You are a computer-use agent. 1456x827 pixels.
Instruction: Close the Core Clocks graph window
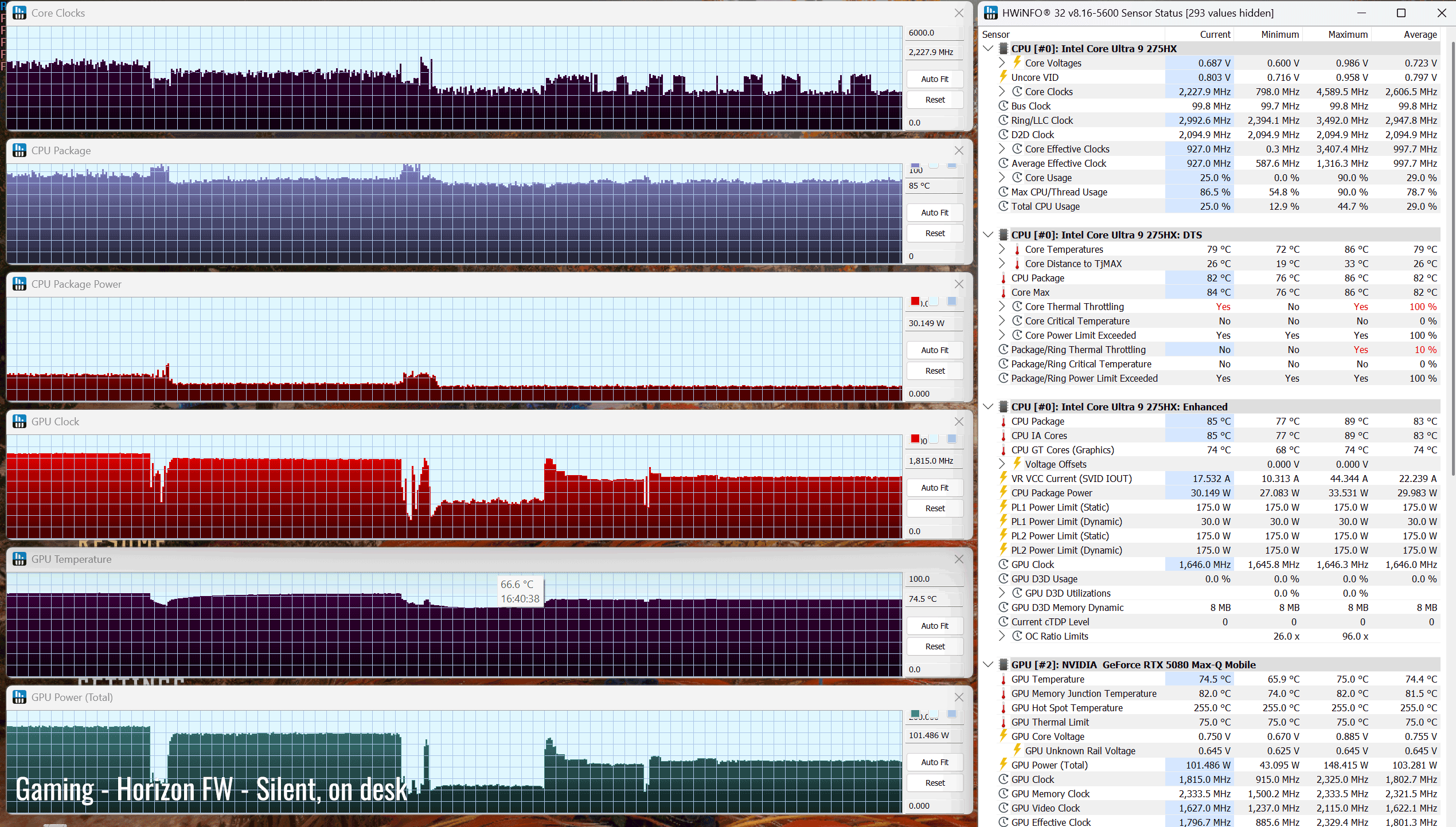click(959, 13)
